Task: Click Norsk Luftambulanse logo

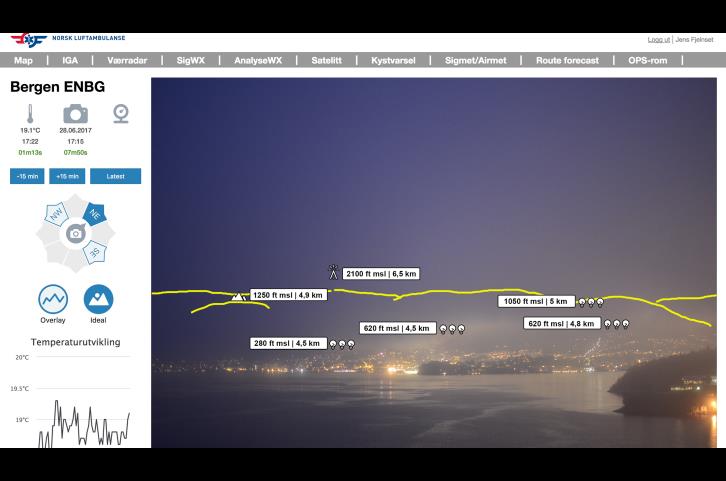Action: tap(68, 40)
